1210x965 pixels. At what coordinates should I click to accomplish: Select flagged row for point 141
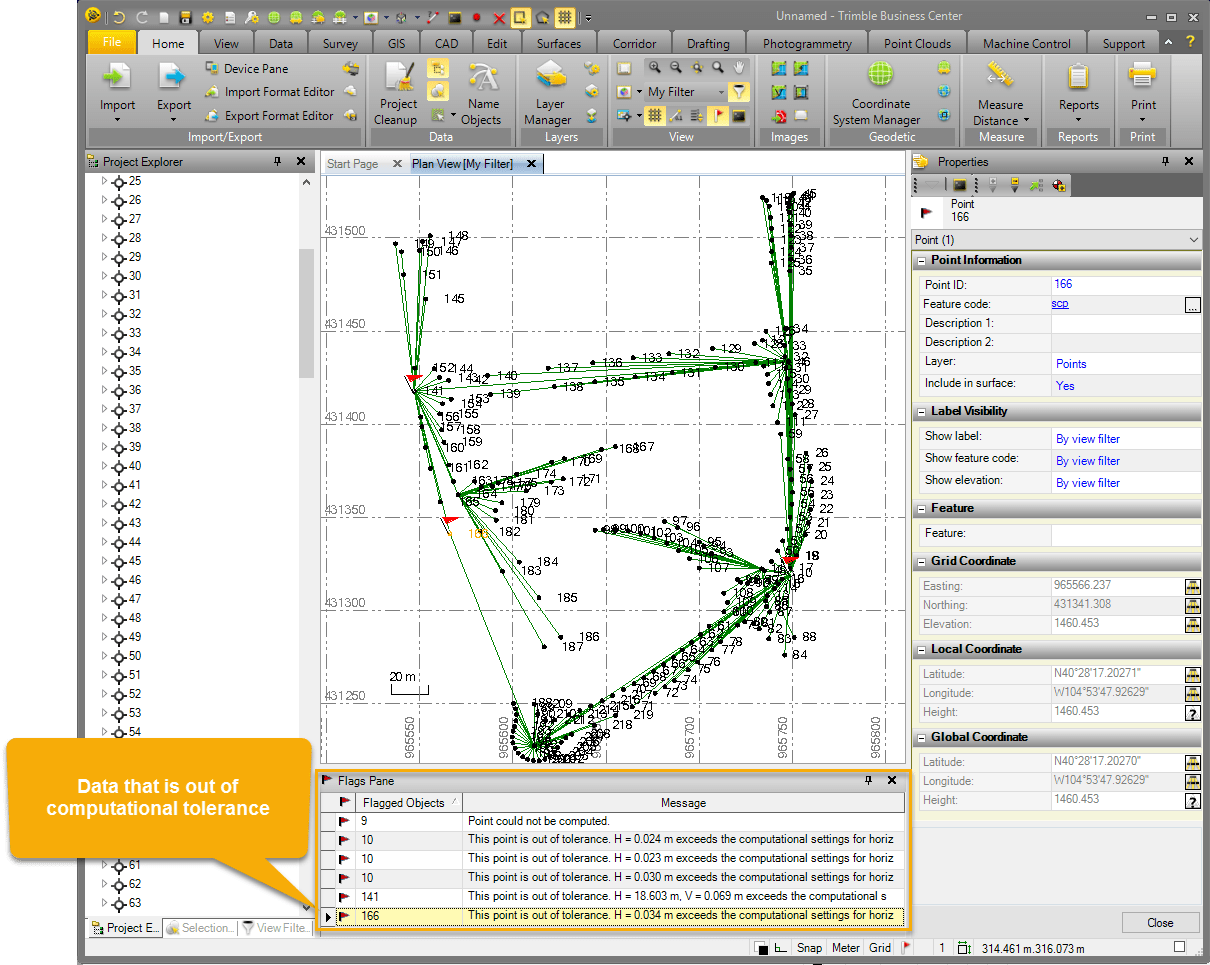coord(612,896)
